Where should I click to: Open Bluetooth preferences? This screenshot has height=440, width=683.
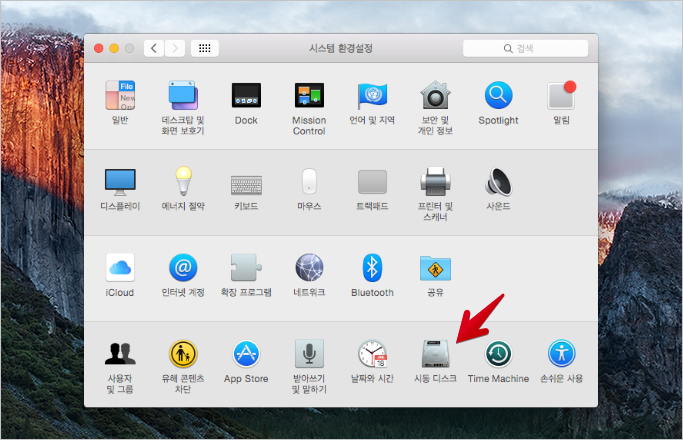372,267
